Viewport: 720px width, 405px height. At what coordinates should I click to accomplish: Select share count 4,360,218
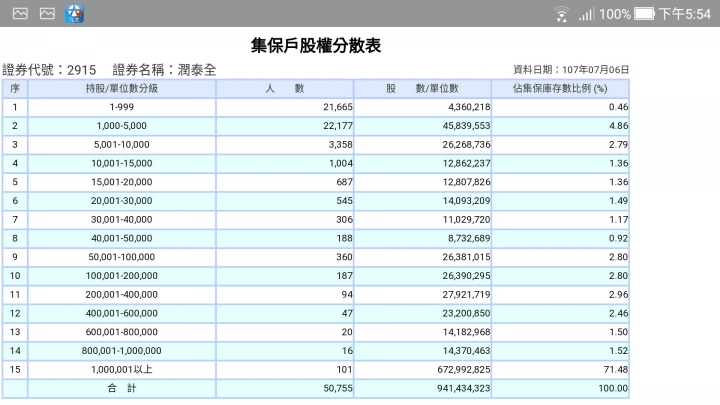(469, 107)
